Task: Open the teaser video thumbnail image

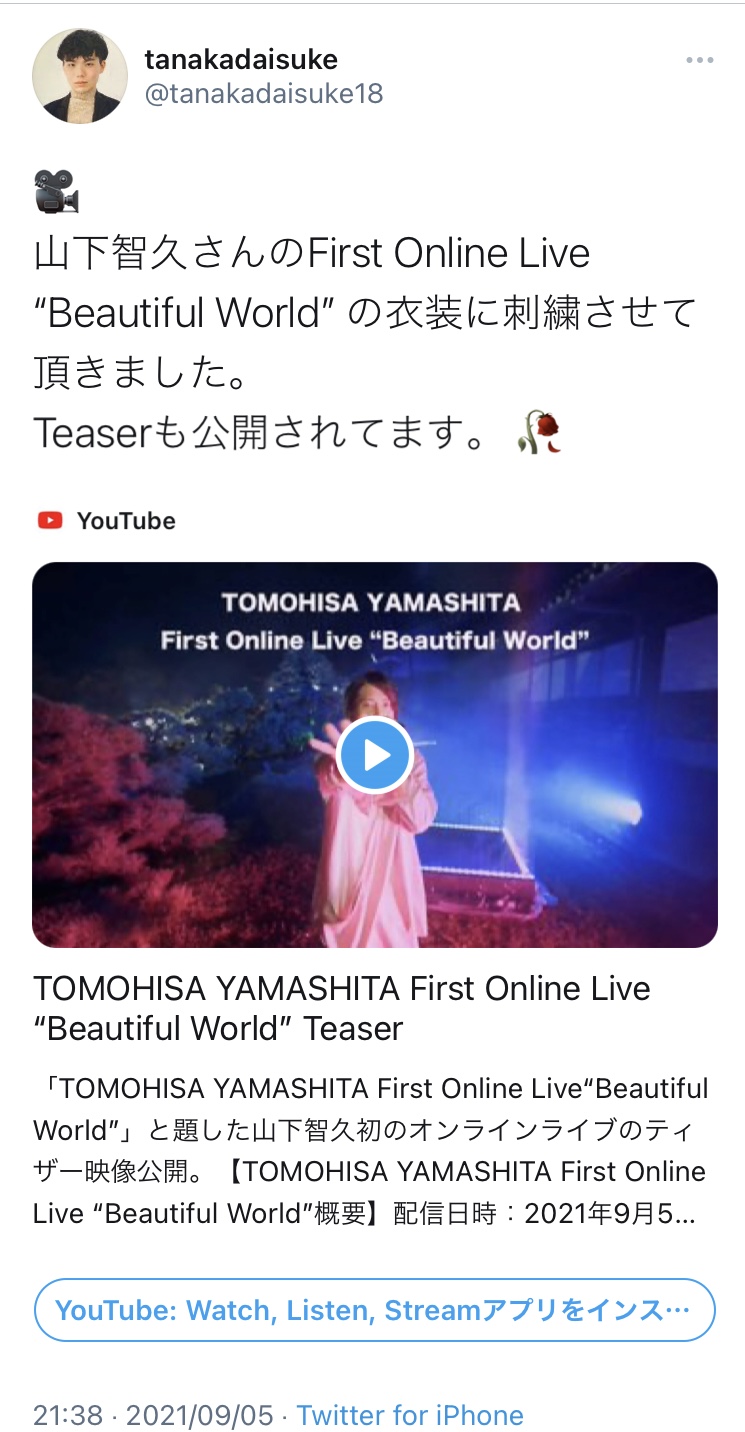Action: 375,755
